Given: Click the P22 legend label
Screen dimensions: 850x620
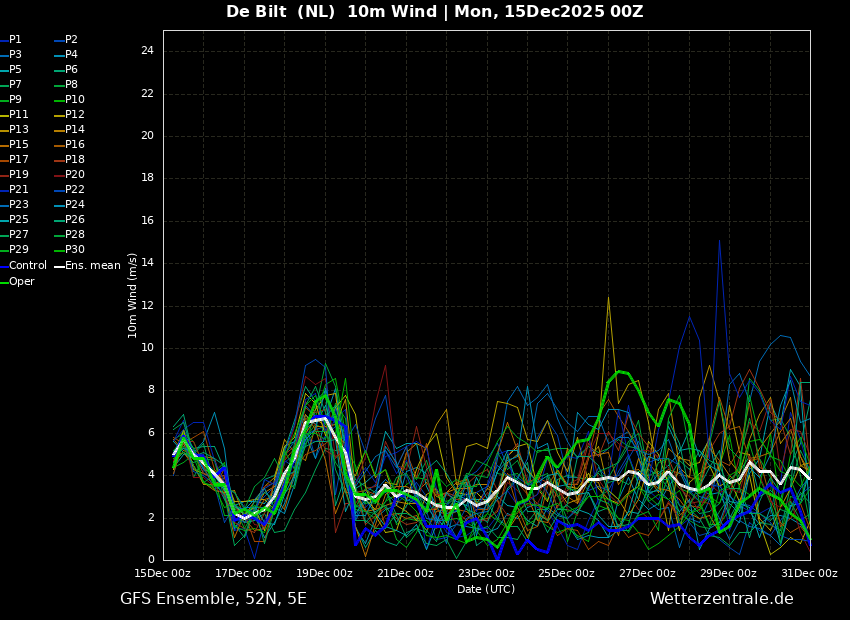Looking at the screenshot, I should pyautogui.click(x=69, y=190).
